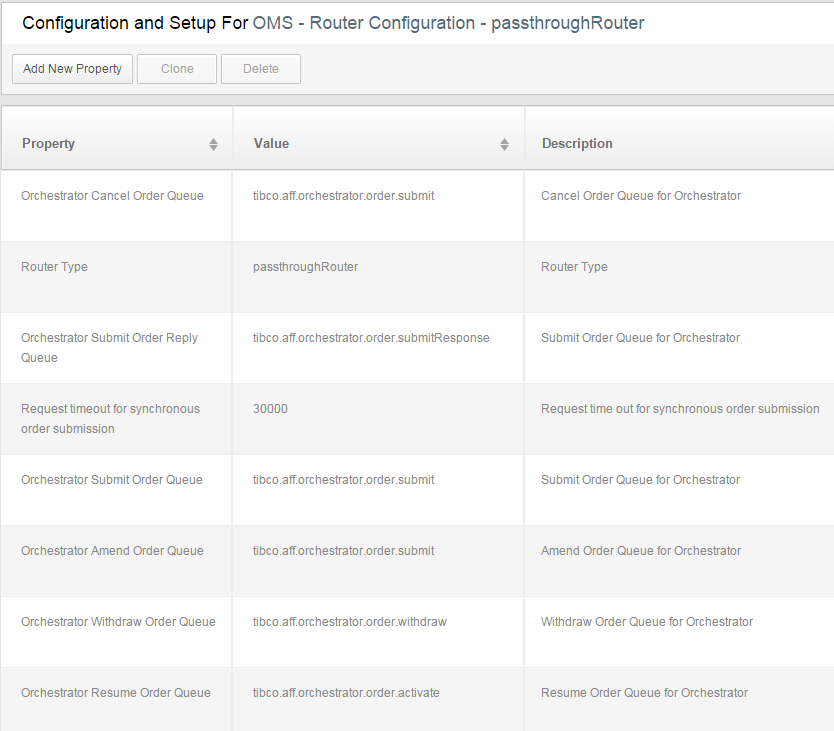Click tibco.aff.orchestrator.order.submitResponse value
Image resolution: width=834 pixels, height=731 pixels.
(371, 338)
